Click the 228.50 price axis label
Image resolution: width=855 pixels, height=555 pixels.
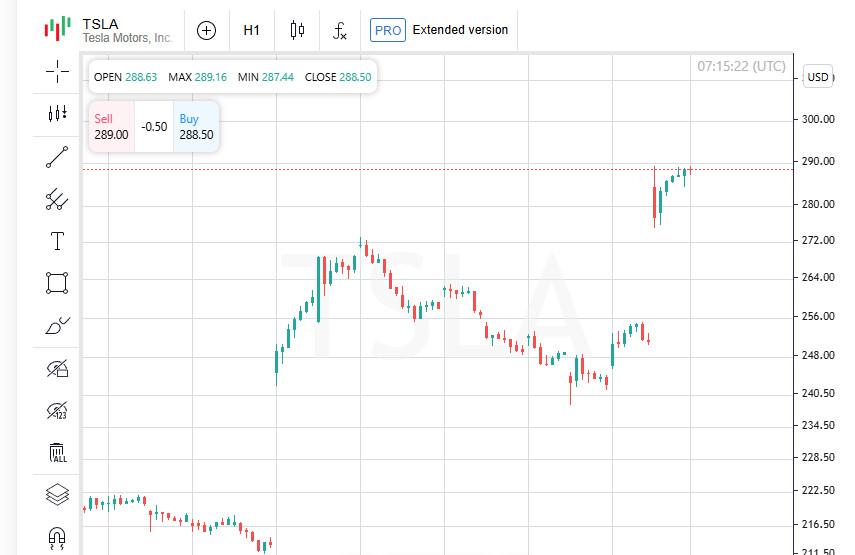(818, 457)
